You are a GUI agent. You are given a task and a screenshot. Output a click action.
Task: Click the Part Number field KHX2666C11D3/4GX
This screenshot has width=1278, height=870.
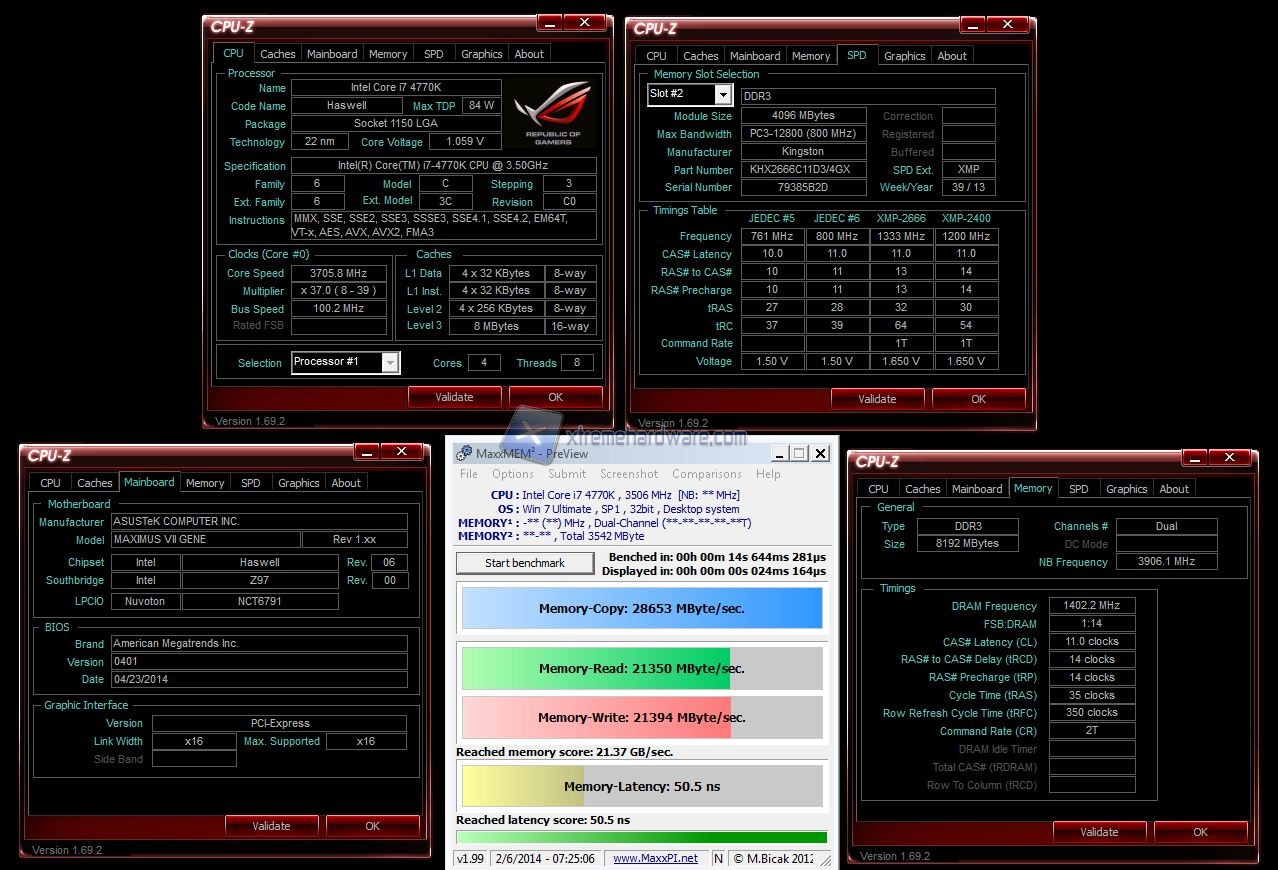pyautogui.click(x=803, y=169)
